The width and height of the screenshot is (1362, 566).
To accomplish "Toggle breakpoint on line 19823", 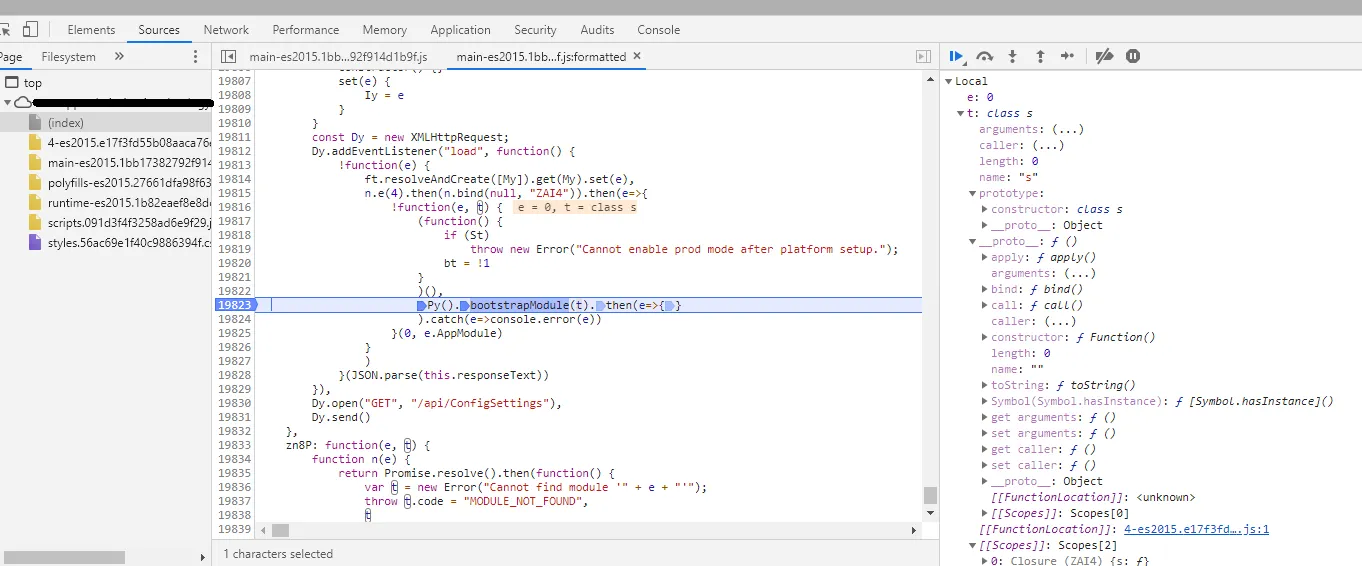I will (x=234, y=305).
